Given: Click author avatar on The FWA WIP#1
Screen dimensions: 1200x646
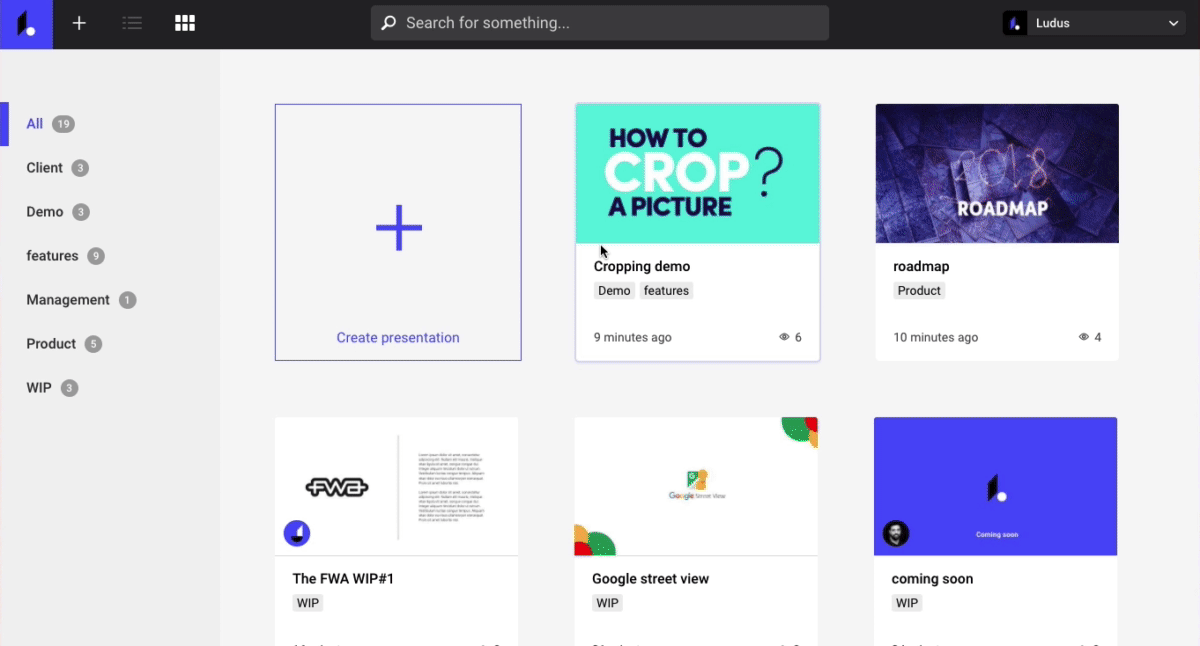Looking at the screenshot, I should [297, 533].
